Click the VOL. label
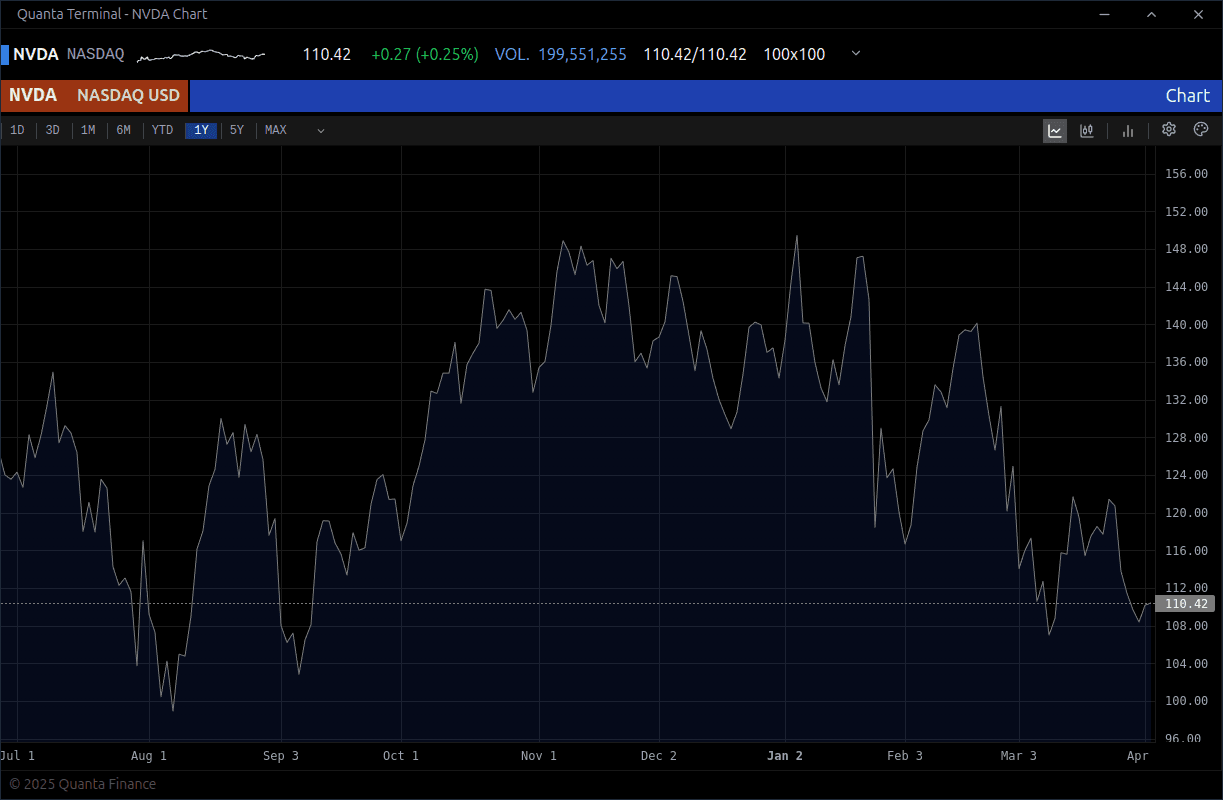The image size is (1223, 800). pyautogui.click(x=512, y=54)
